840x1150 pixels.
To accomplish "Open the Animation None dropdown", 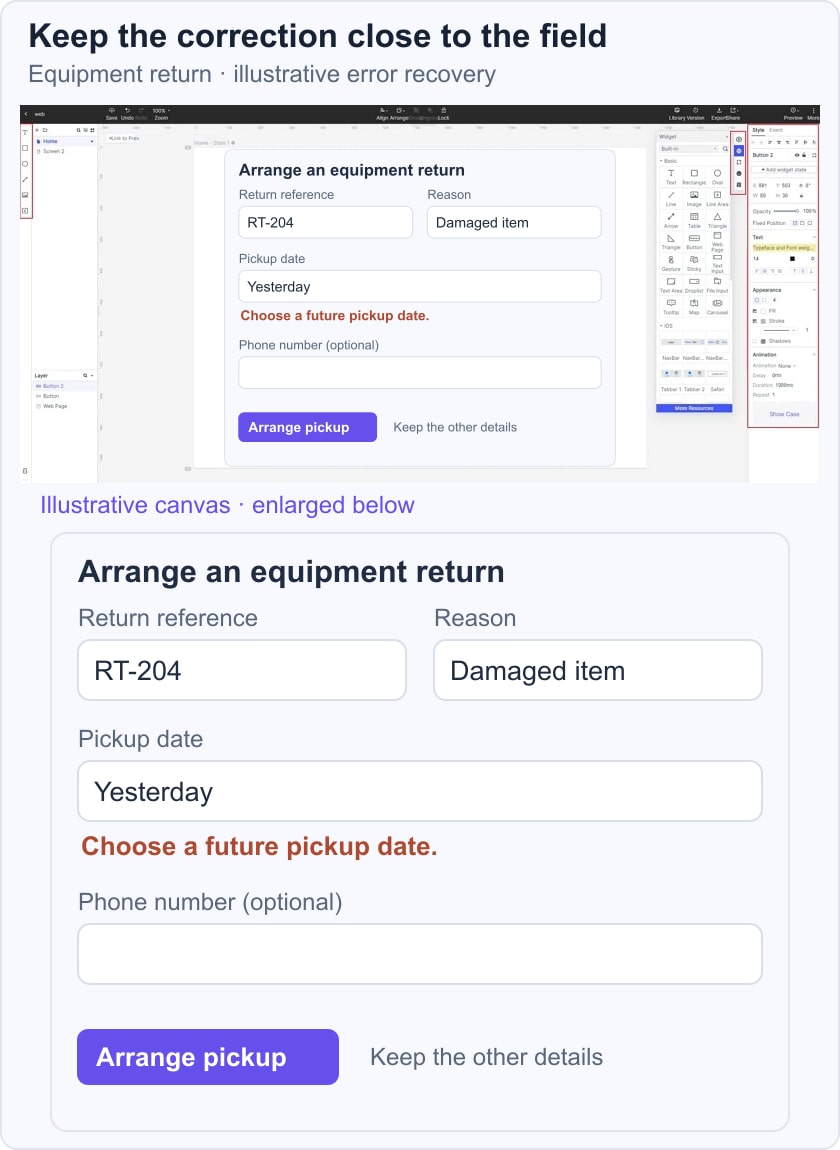I will [x=787, y=366].
